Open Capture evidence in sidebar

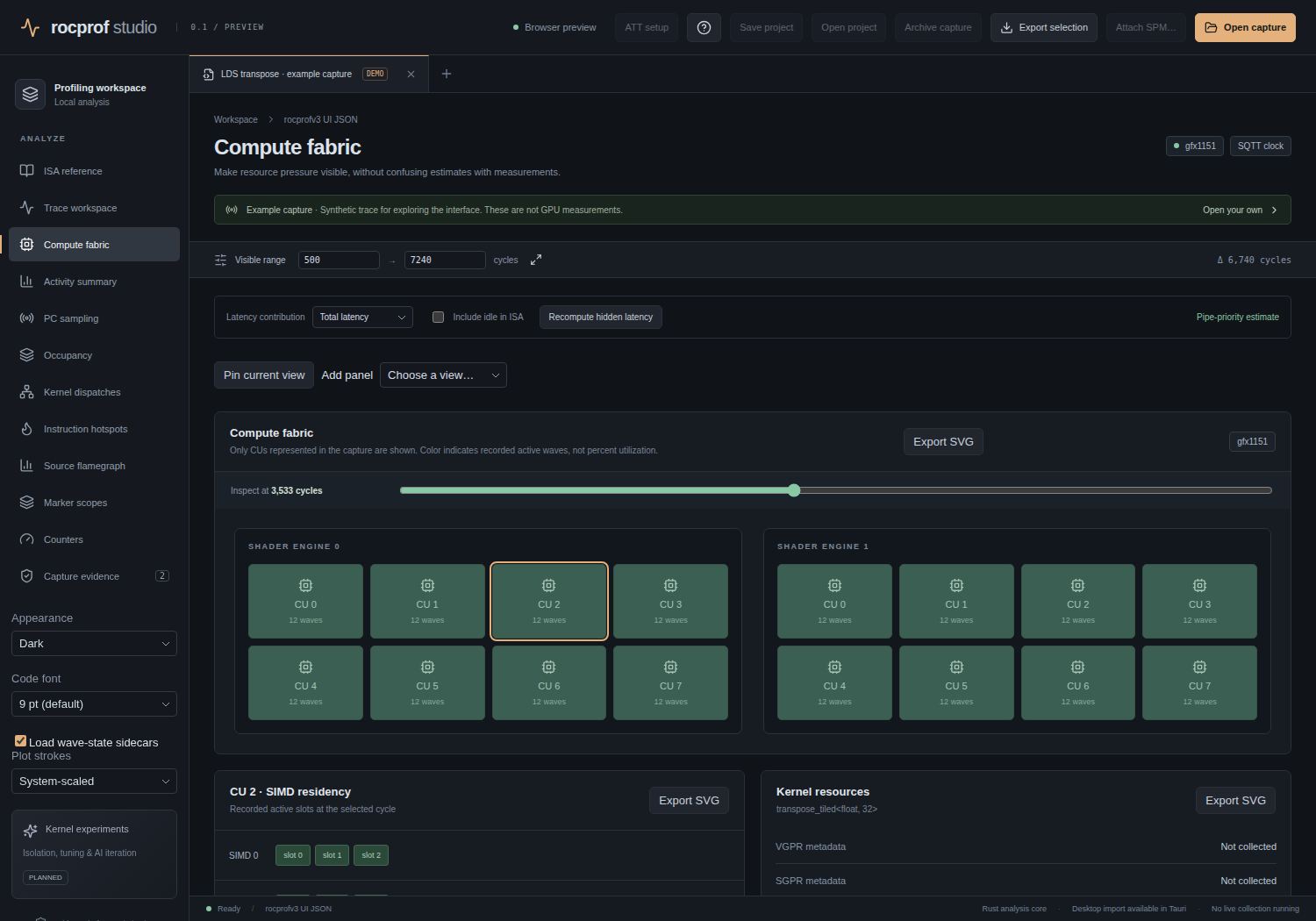coord(94,576)
